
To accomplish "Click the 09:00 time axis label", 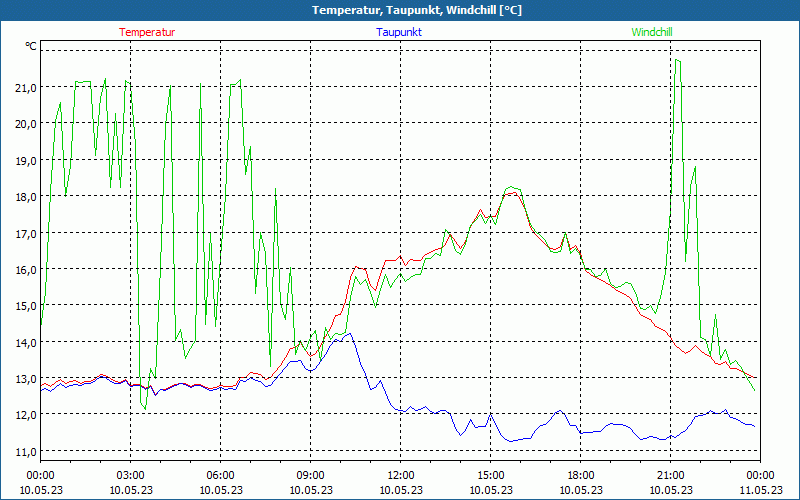I will click(310, 475).
